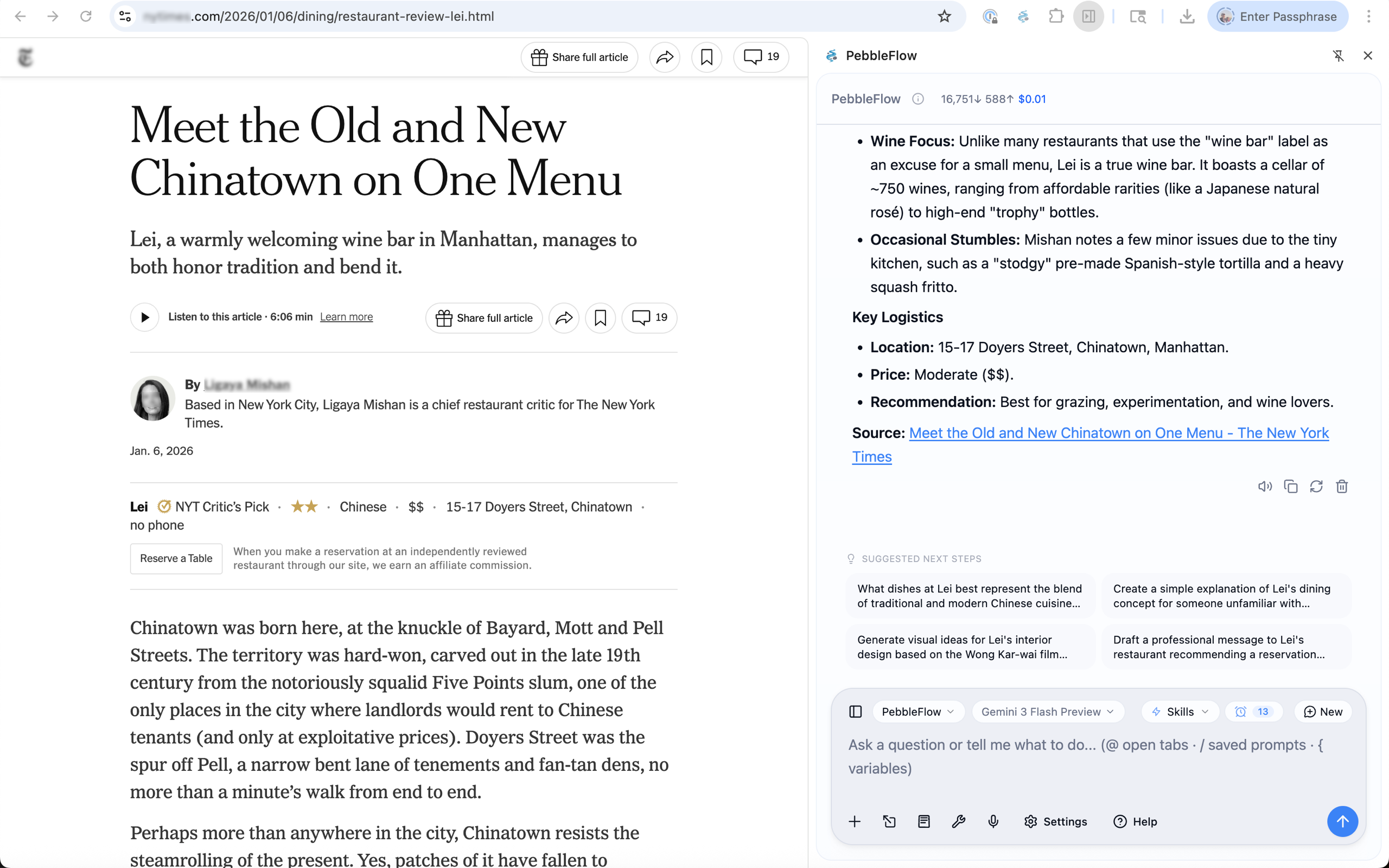This screenshot has height=868, width=1389.
Task: Open the Gemini 3 Flash Preview model dropdown
Action: point(1048,711)
